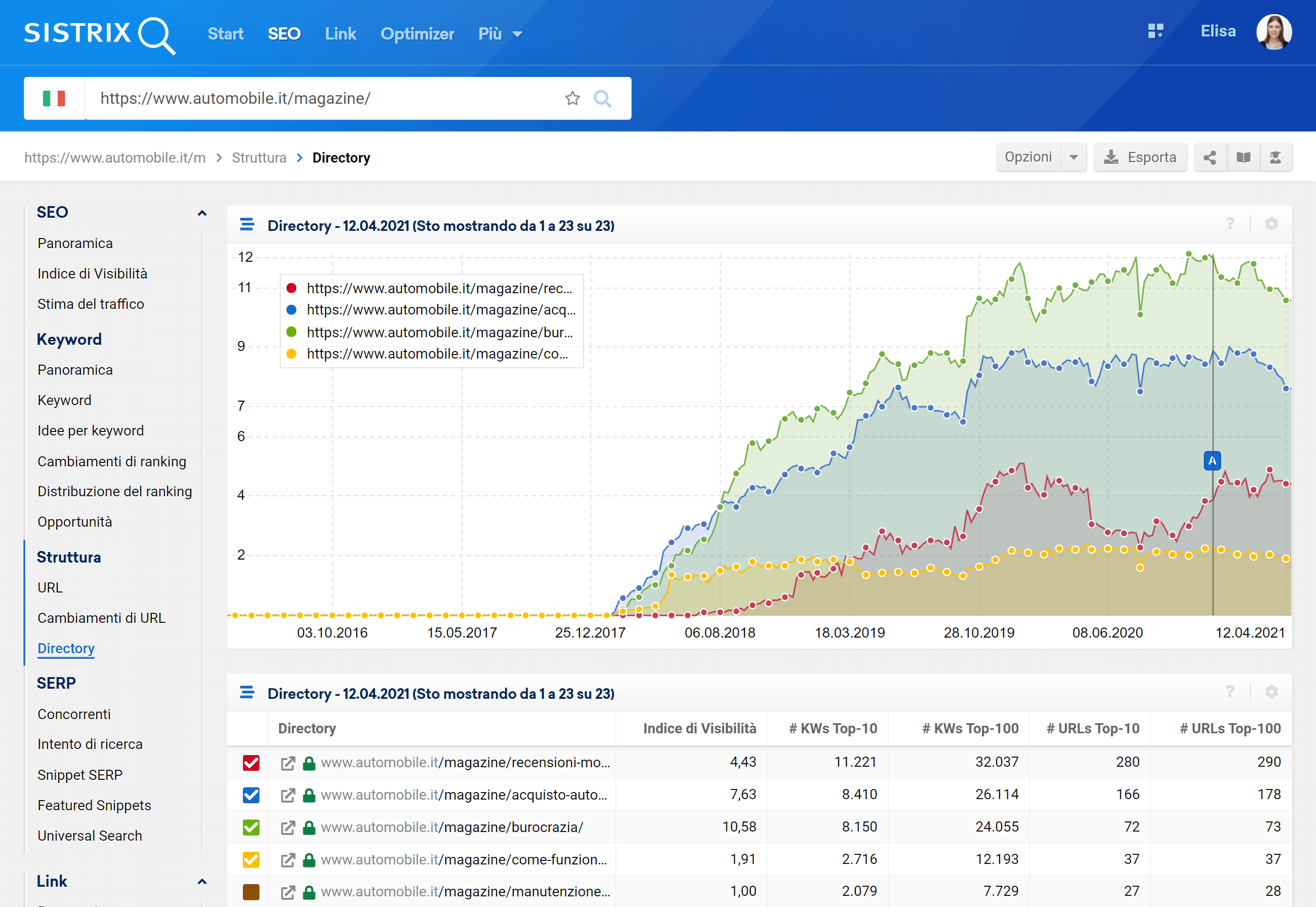This screenshot has height=907, width=1316.
Task: Click the lock icon of burocrazia row
Action: tap(309, 828)
